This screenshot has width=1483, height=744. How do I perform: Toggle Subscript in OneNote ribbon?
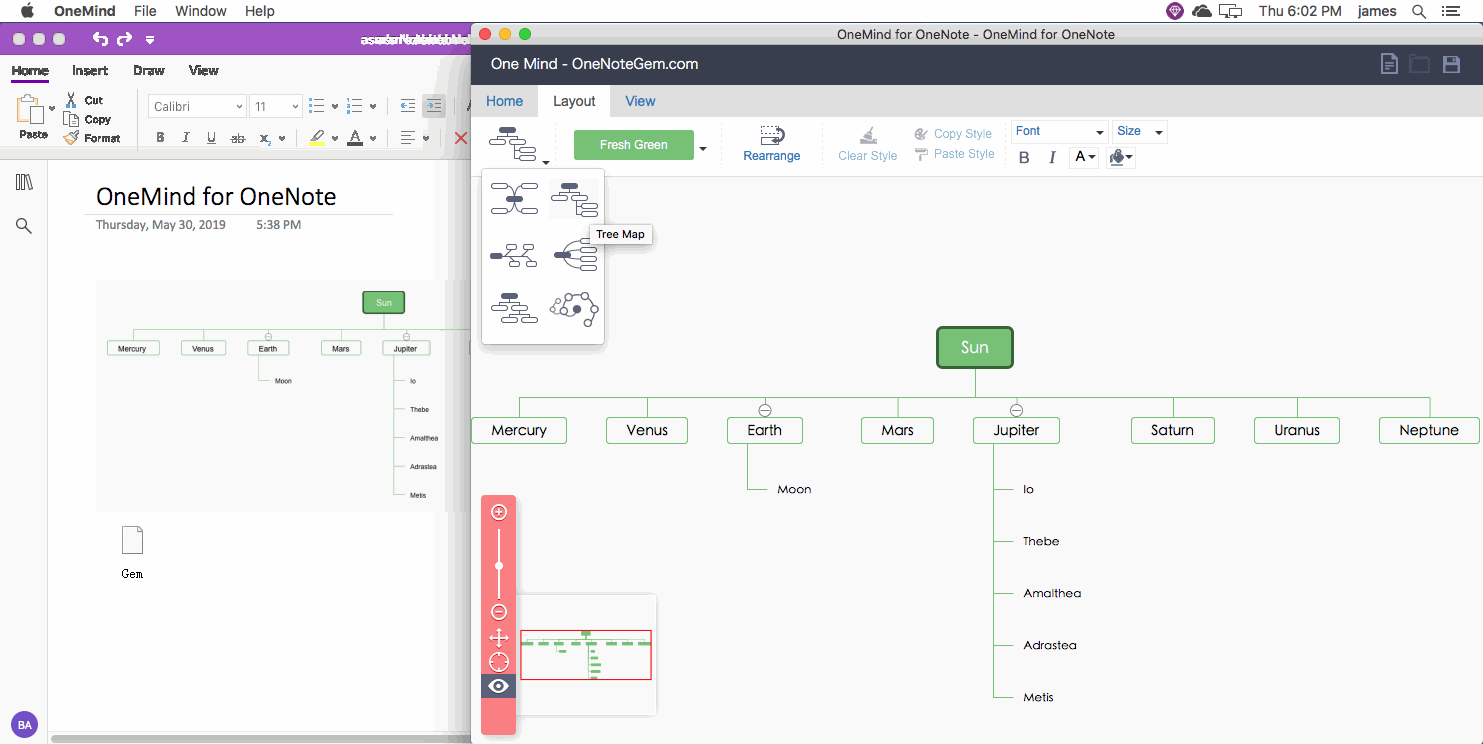pos(265,138)
